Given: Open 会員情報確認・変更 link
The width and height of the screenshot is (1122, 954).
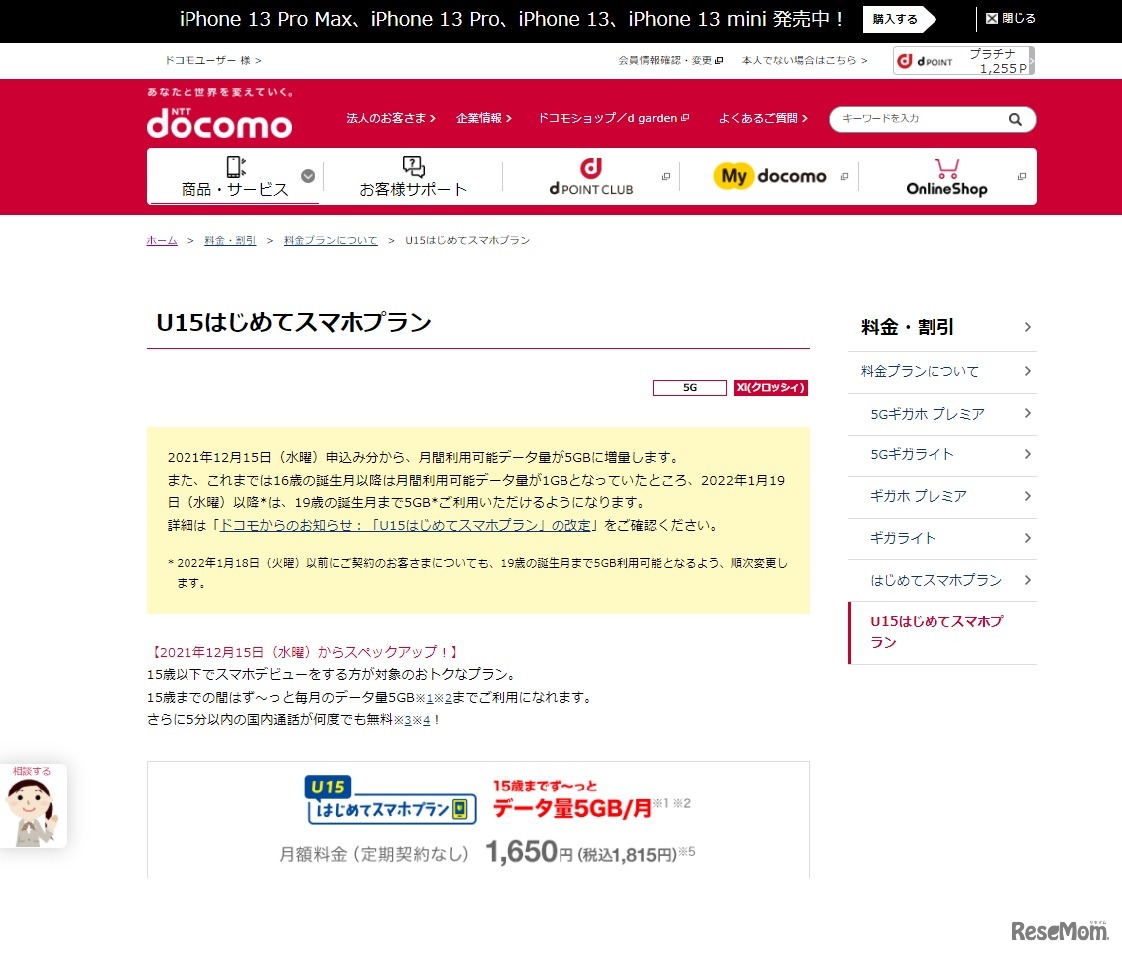Looking at the screenshot, I should click(x=670, y=60).
